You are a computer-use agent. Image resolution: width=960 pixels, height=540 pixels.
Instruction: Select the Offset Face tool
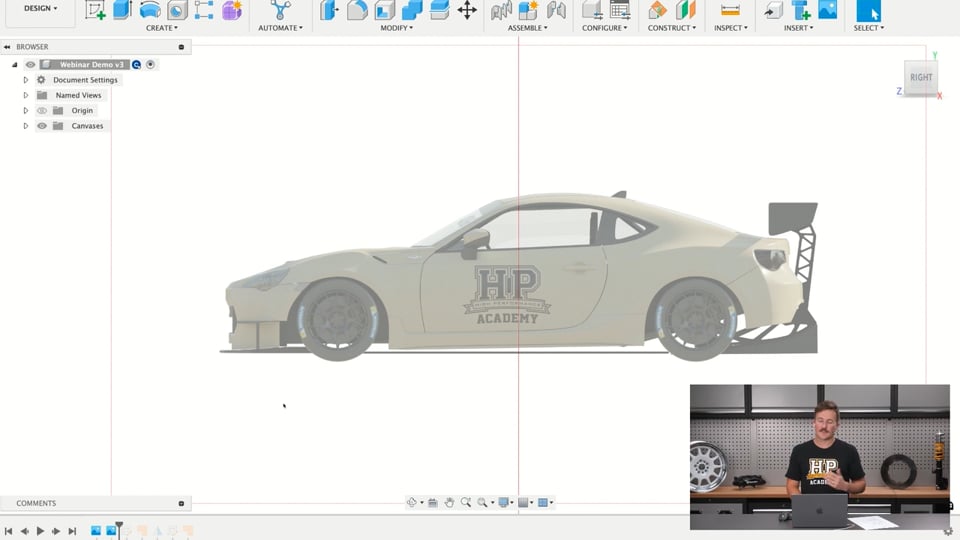(440, 10)
